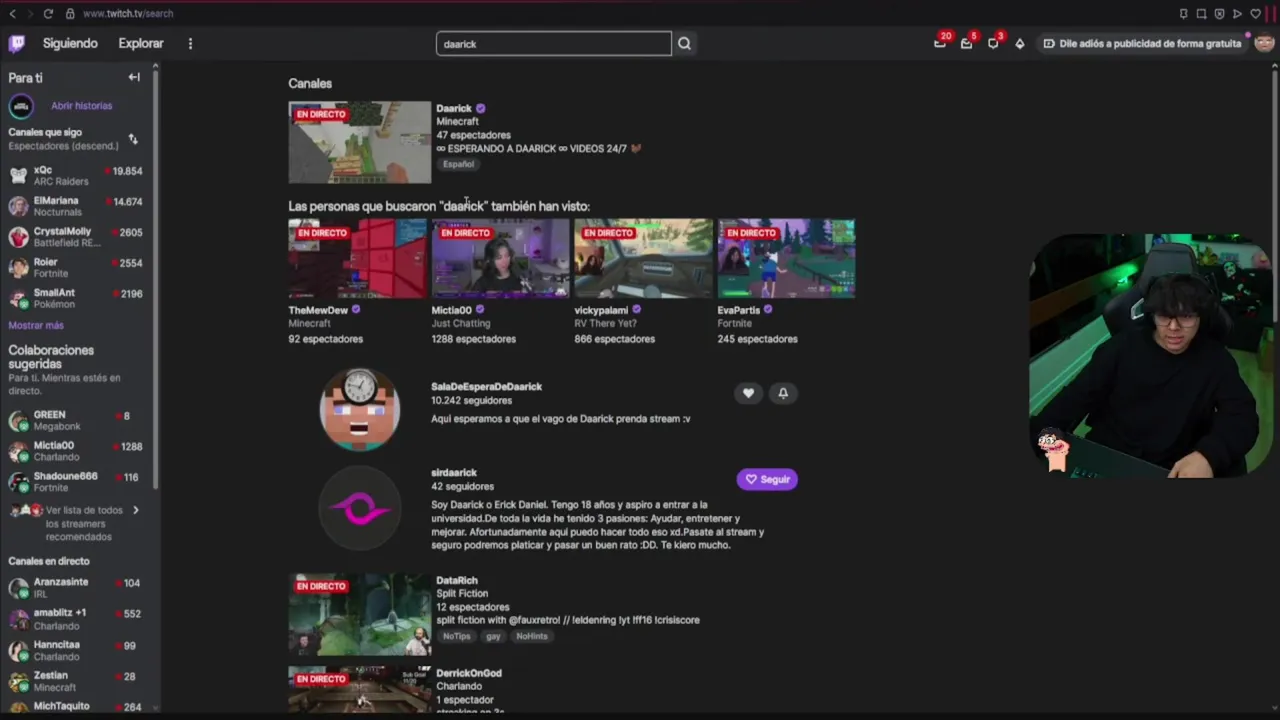Open Prime loot tray with 20 badge
This screenshot has height=720, width=1280.
(940, 43)
